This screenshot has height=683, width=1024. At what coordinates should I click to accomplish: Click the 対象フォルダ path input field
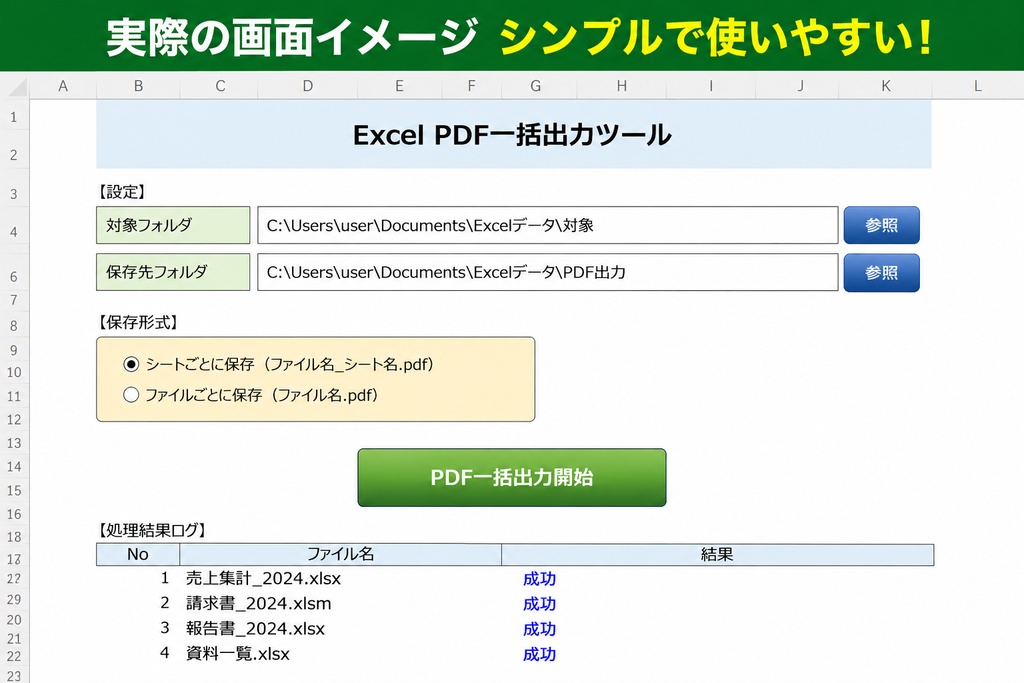point(547,225)
